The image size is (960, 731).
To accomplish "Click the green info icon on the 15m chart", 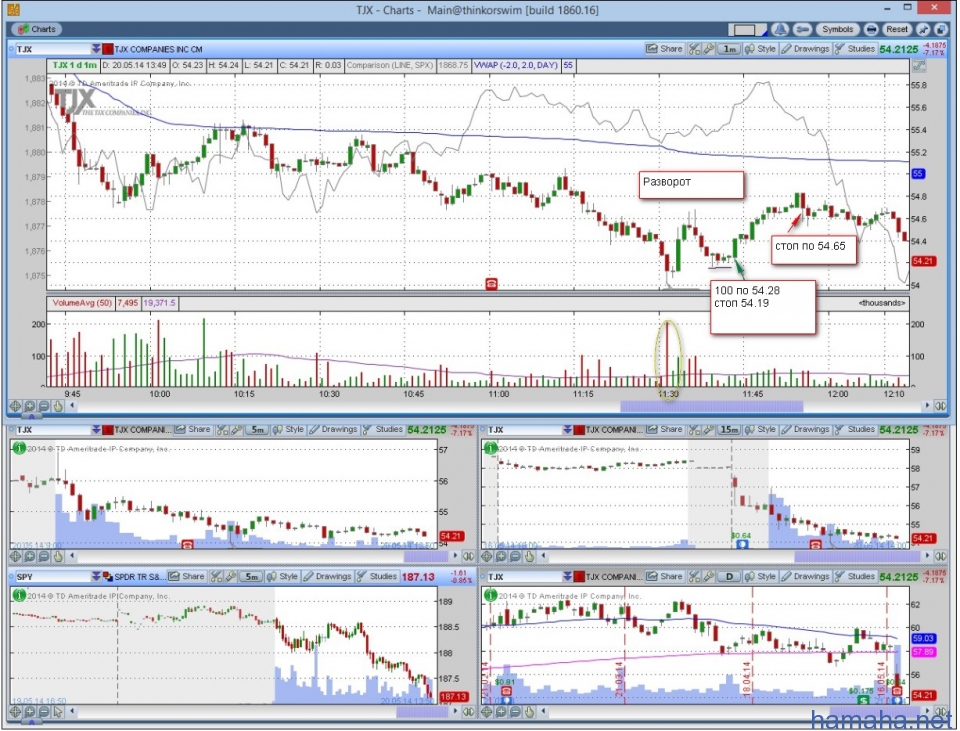I will 490,448.
